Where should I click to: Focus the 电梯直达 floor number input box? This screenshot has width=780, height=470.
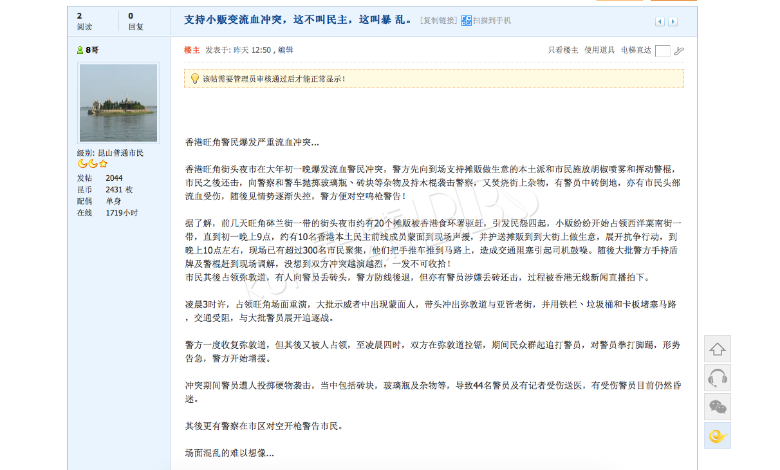pyautogui.click(x=662, y=50)
